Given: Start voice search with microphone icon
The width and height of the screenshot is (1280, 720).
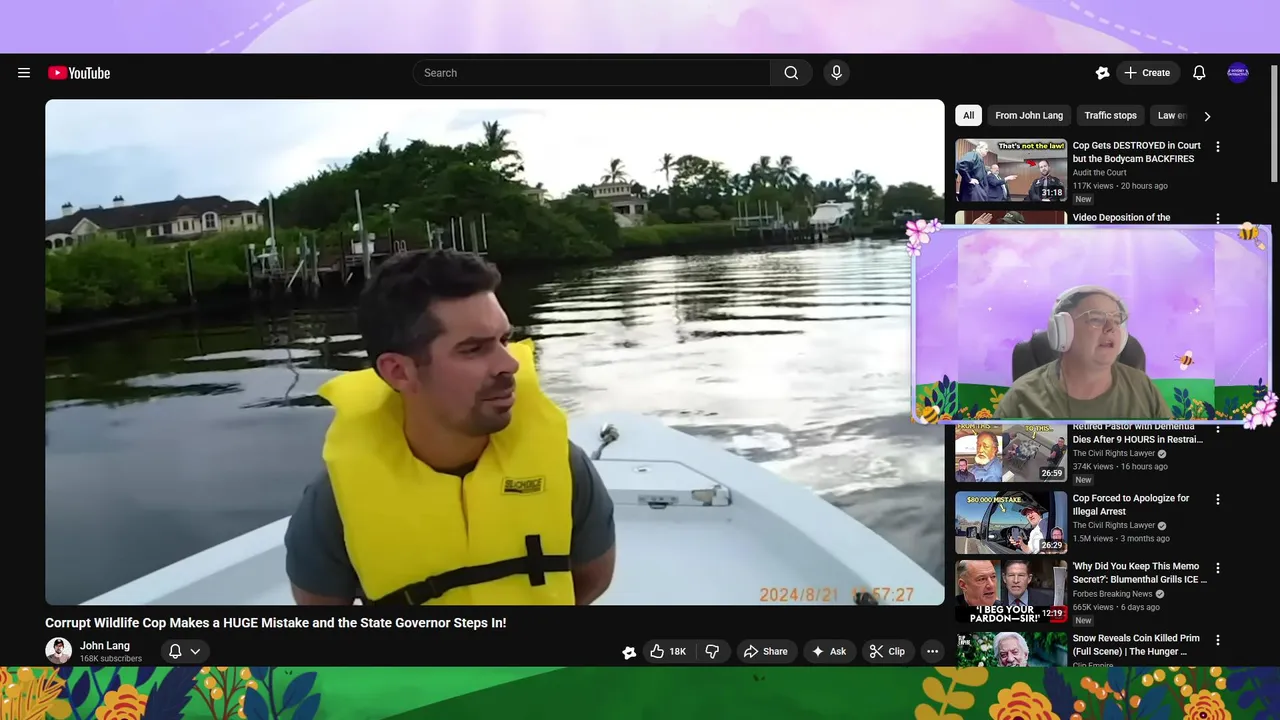Looking at the screenshot, I should [x=837, y=73].
